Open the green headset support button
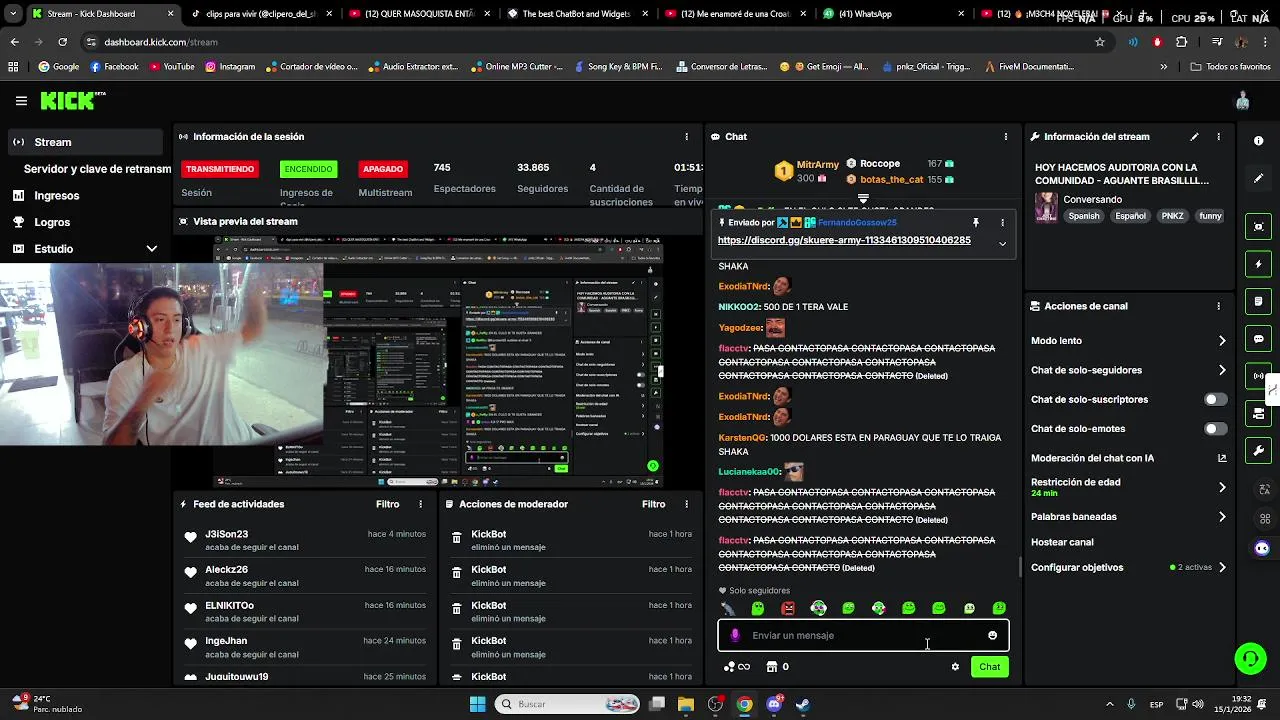This screenshot has height=720, width=1280. coord(1250,658)
